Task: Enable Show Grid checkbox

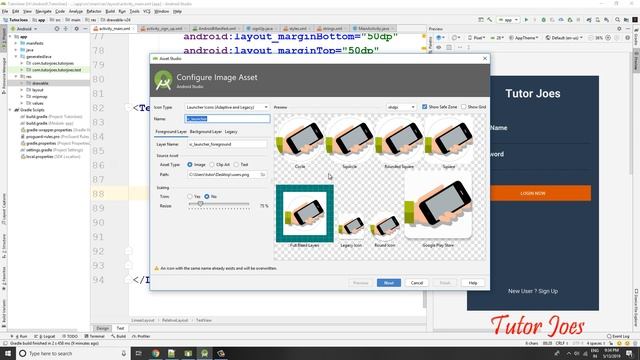Action: 464,107
